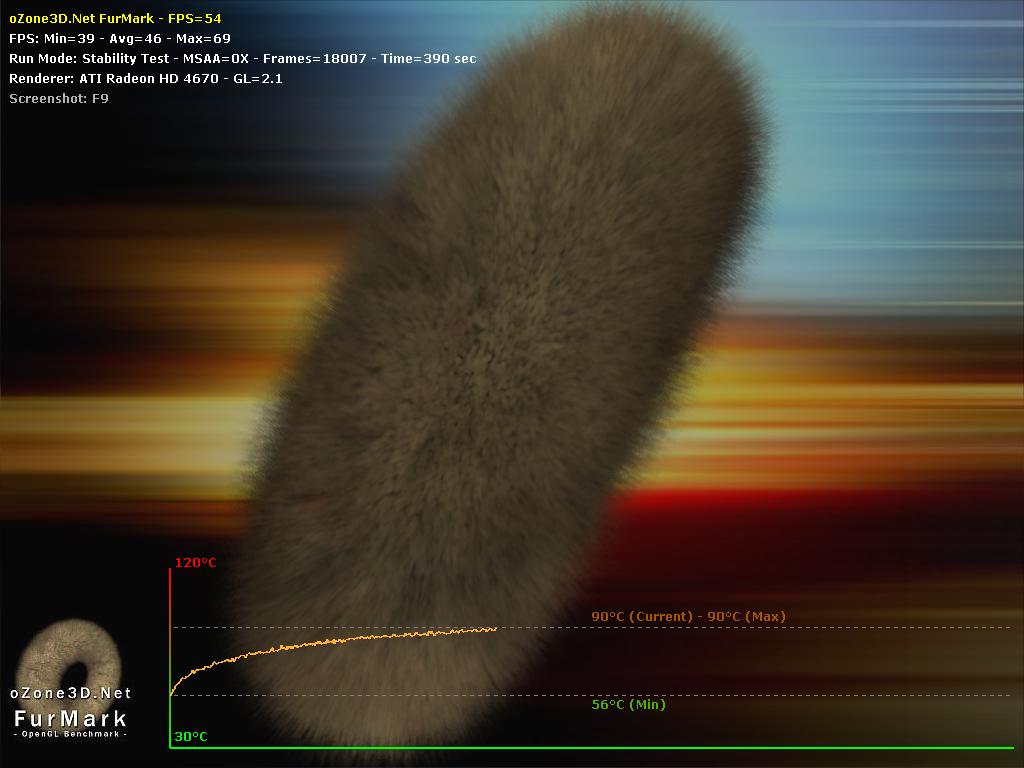This screenshot has height=768, width=1024.
Task: Click the 'oZone3D.Net FurMark - FPS=54' title text
Action: point(115,18)
